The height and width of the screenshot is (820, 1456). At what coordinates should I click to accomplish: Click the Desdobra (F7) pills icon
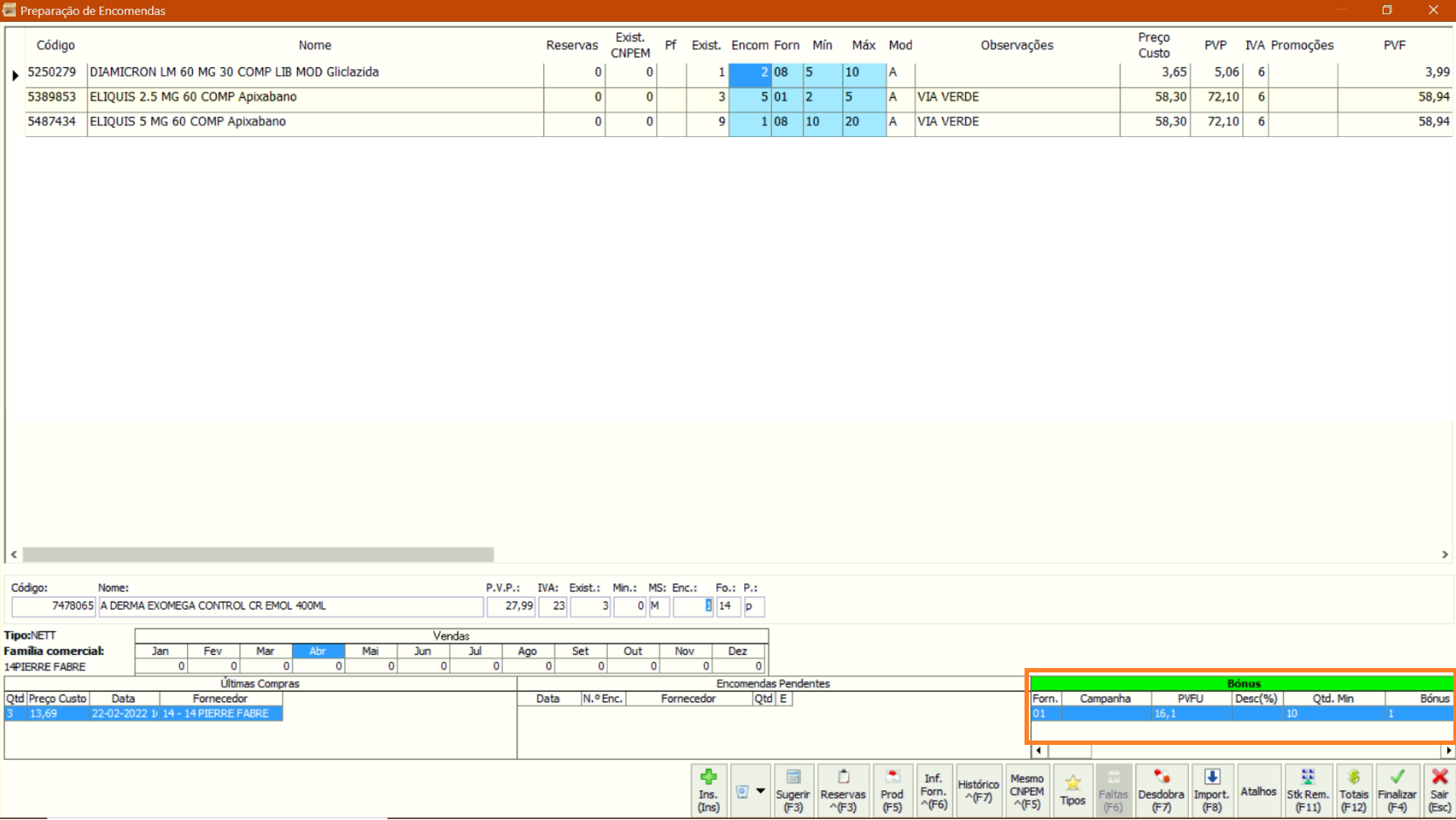point(1161,790)
